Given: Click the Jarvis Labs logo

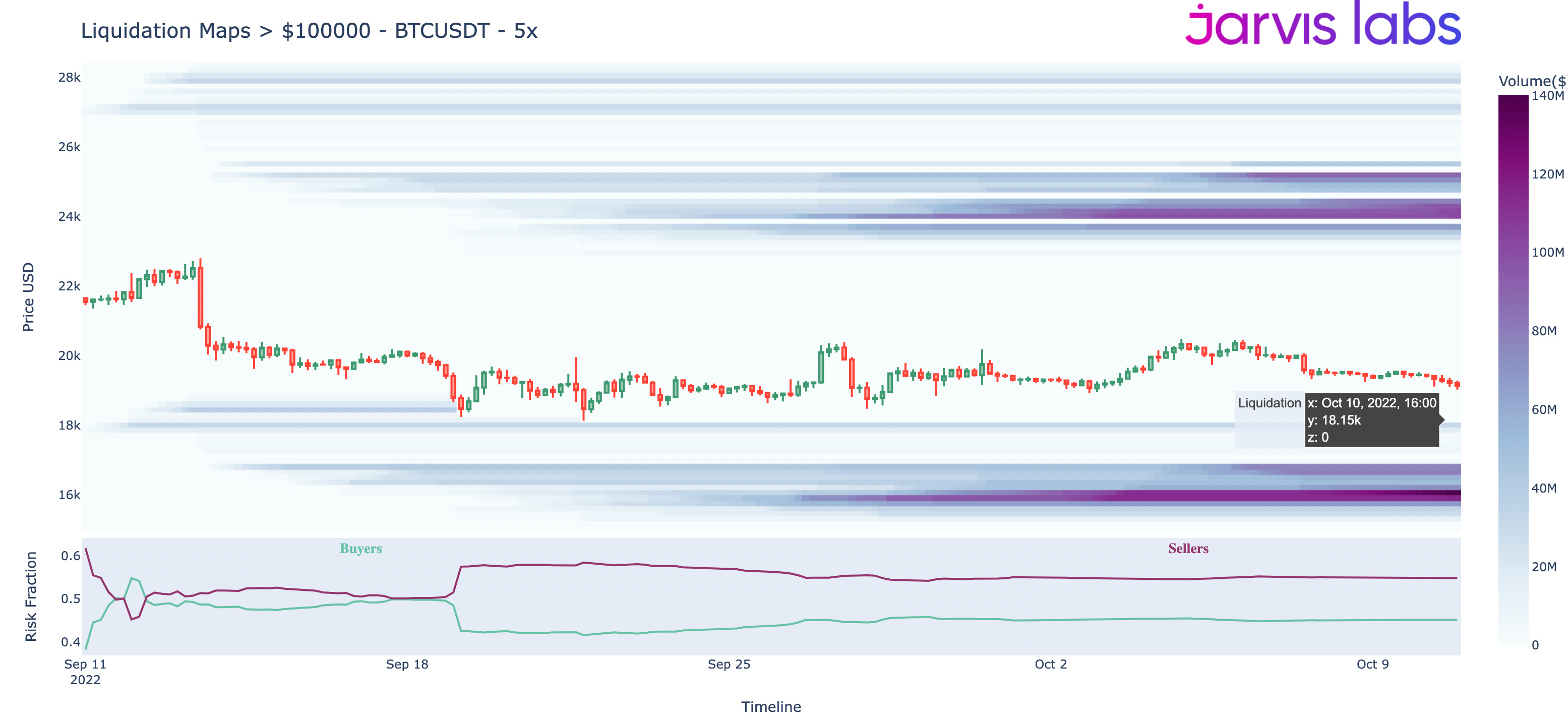Looking at the screenshot, I should 1322,26.
